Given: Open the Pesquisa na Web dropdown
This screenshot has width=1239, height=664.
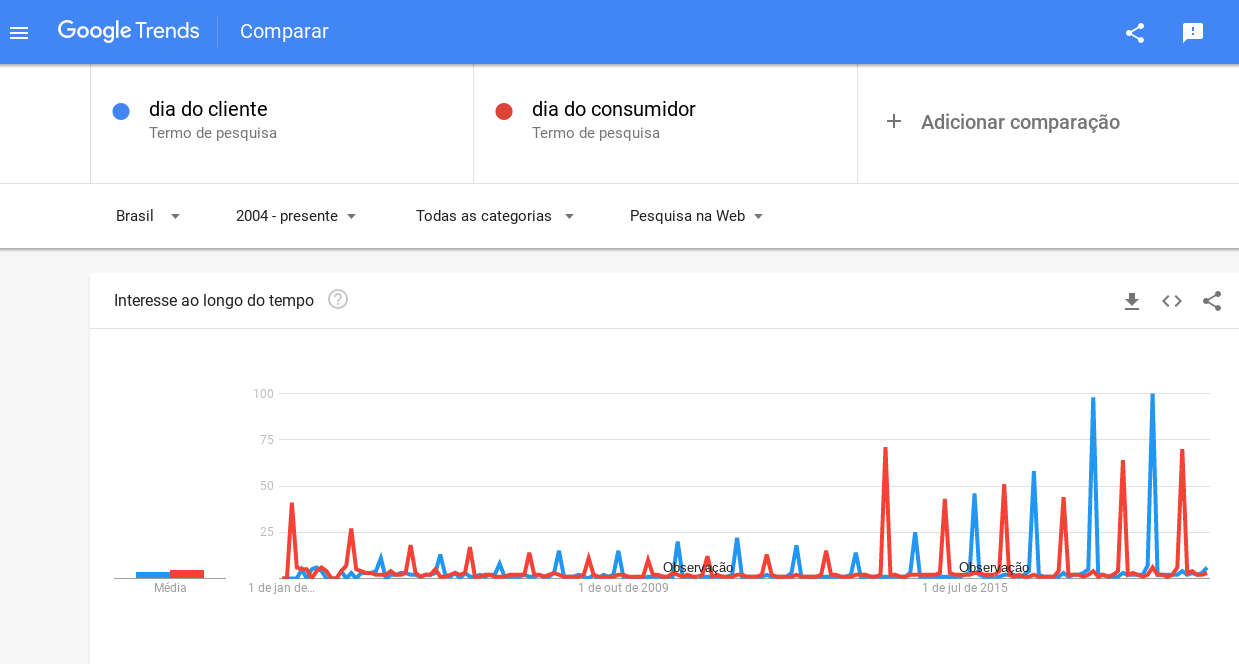Looking at the screenshot, I should pos(696,216).
